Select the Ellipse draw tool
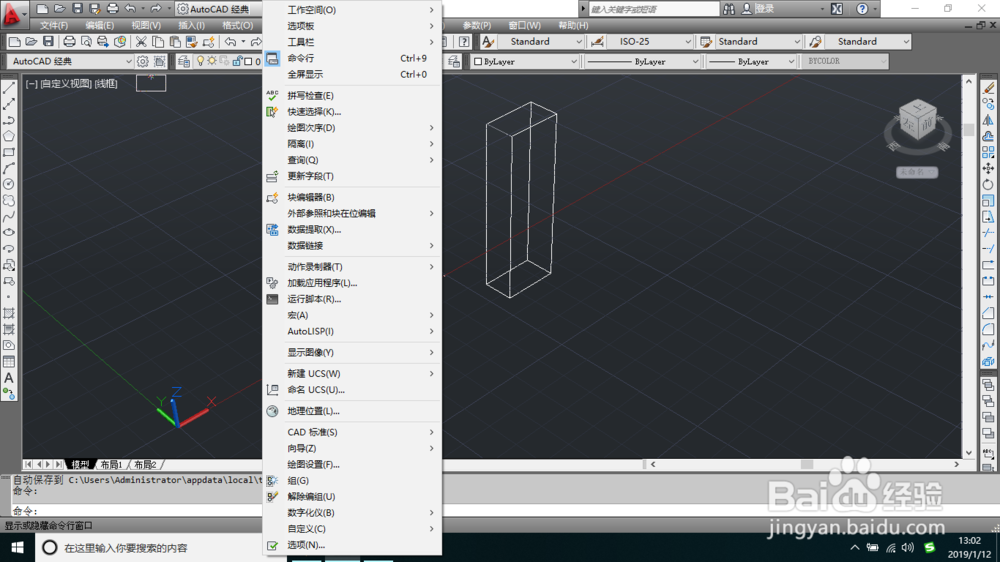 point(9,233)
